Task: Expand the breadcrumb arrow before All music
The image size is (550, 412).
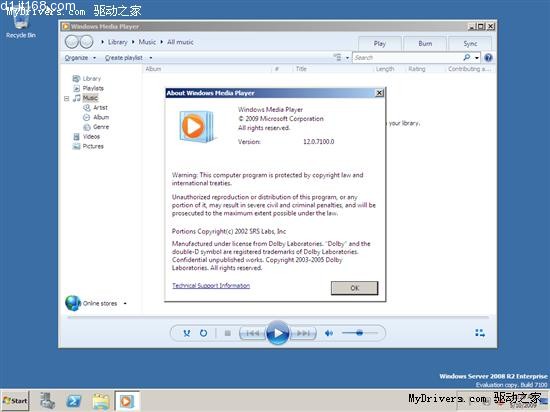Action: (162, 42)
